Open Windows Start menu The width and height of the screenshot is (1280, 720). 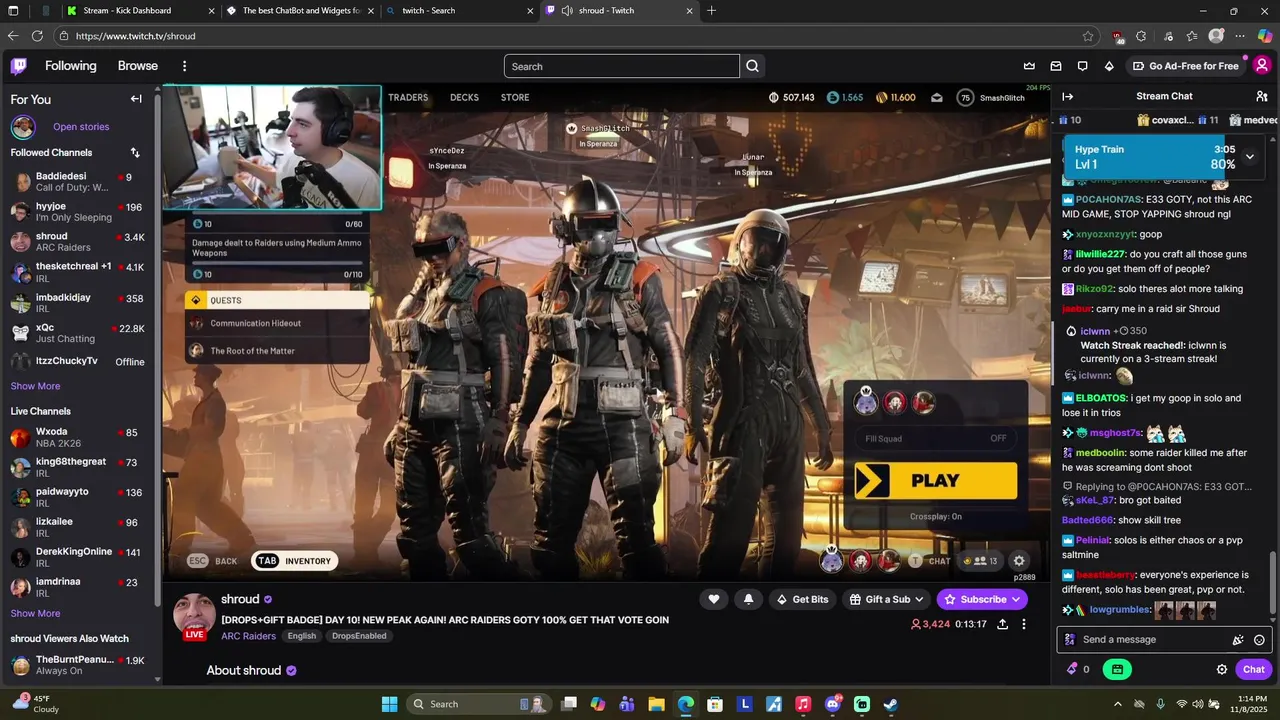[390, 704]
